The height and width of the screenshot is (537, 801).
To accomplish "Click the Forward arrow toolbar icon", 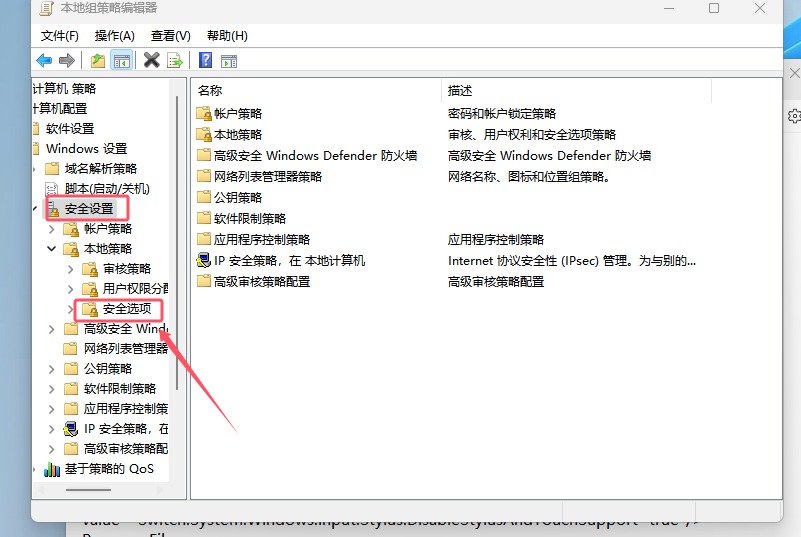I will pyautogui.click(x=67, y=60).
